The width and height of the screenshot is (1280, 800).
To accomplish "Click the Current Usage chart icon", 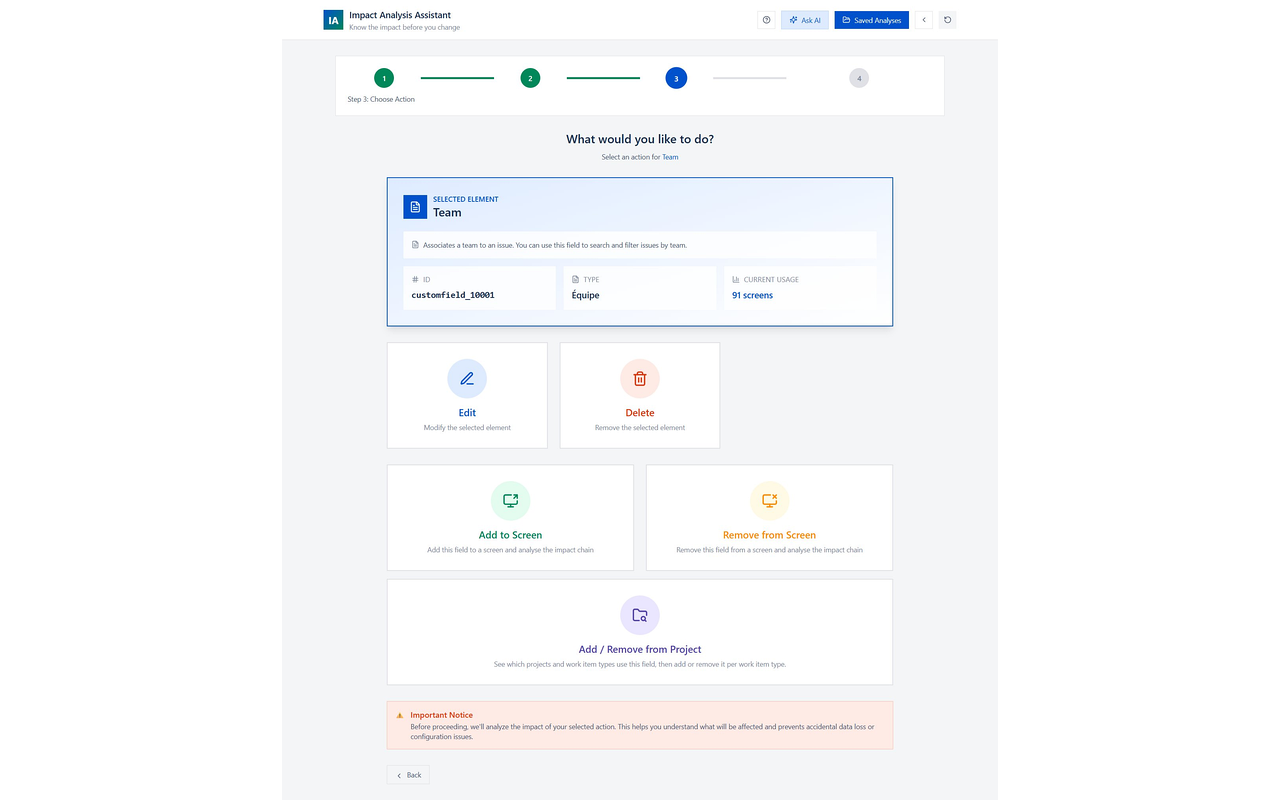I will coord(736,280).
